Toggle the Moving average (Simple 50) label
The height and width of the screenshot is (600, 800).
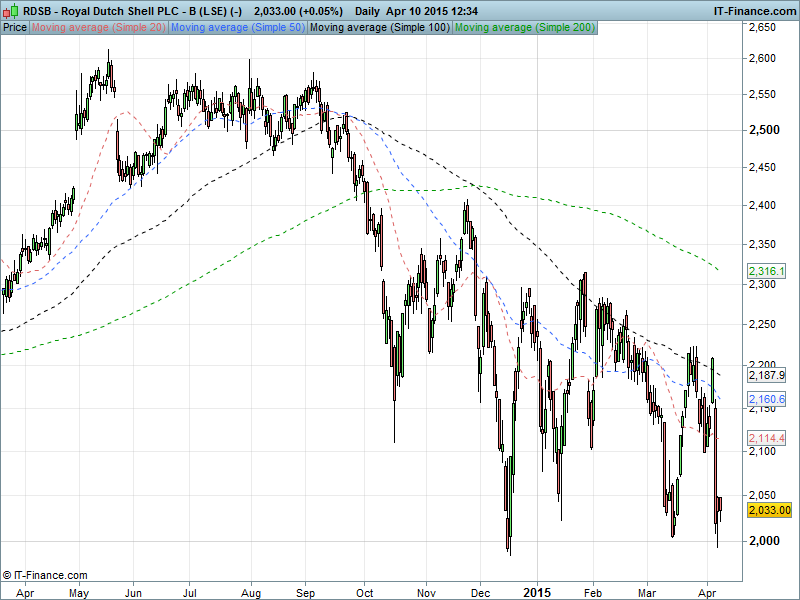point(237,27)
